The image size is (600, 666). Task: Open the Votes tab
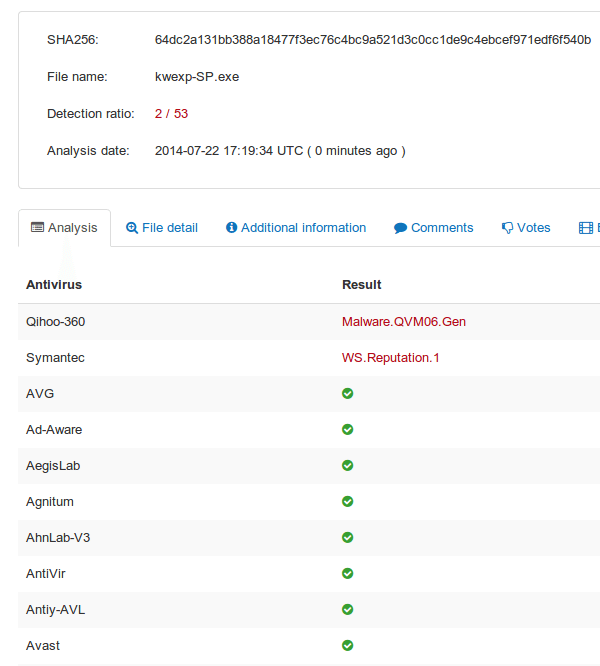pyautogui.click(x=526, y=228)
